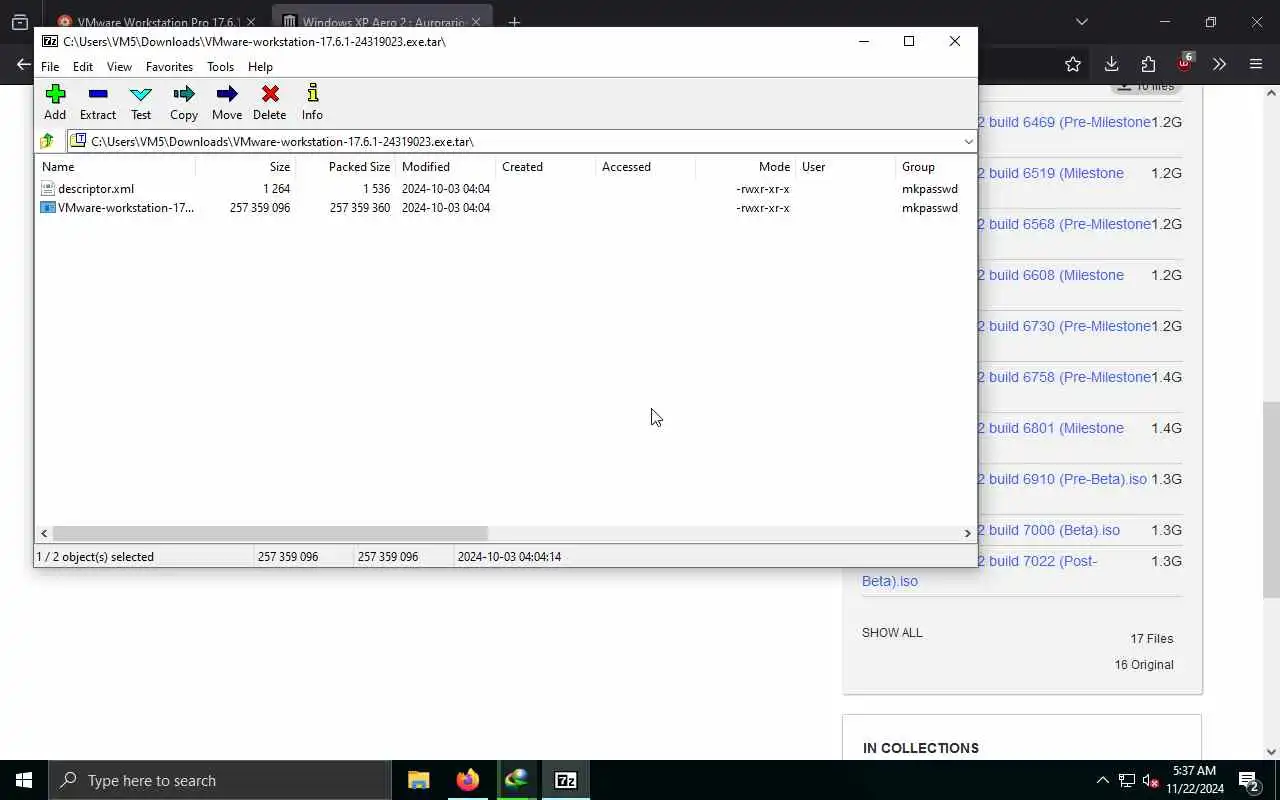Select the VMware-workstation-17... file row
Viewport: 1280px width, 800px height.
(x=505, y=208)
